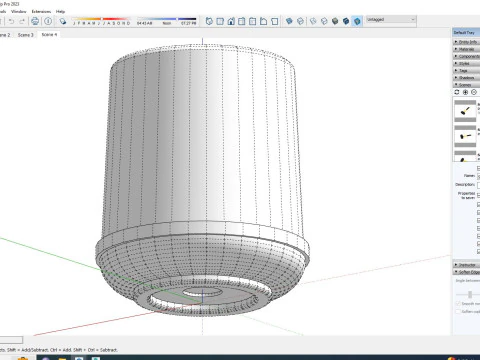Toggle Smooth normals checkbox

pyautogui.click(x=458, y=304)
